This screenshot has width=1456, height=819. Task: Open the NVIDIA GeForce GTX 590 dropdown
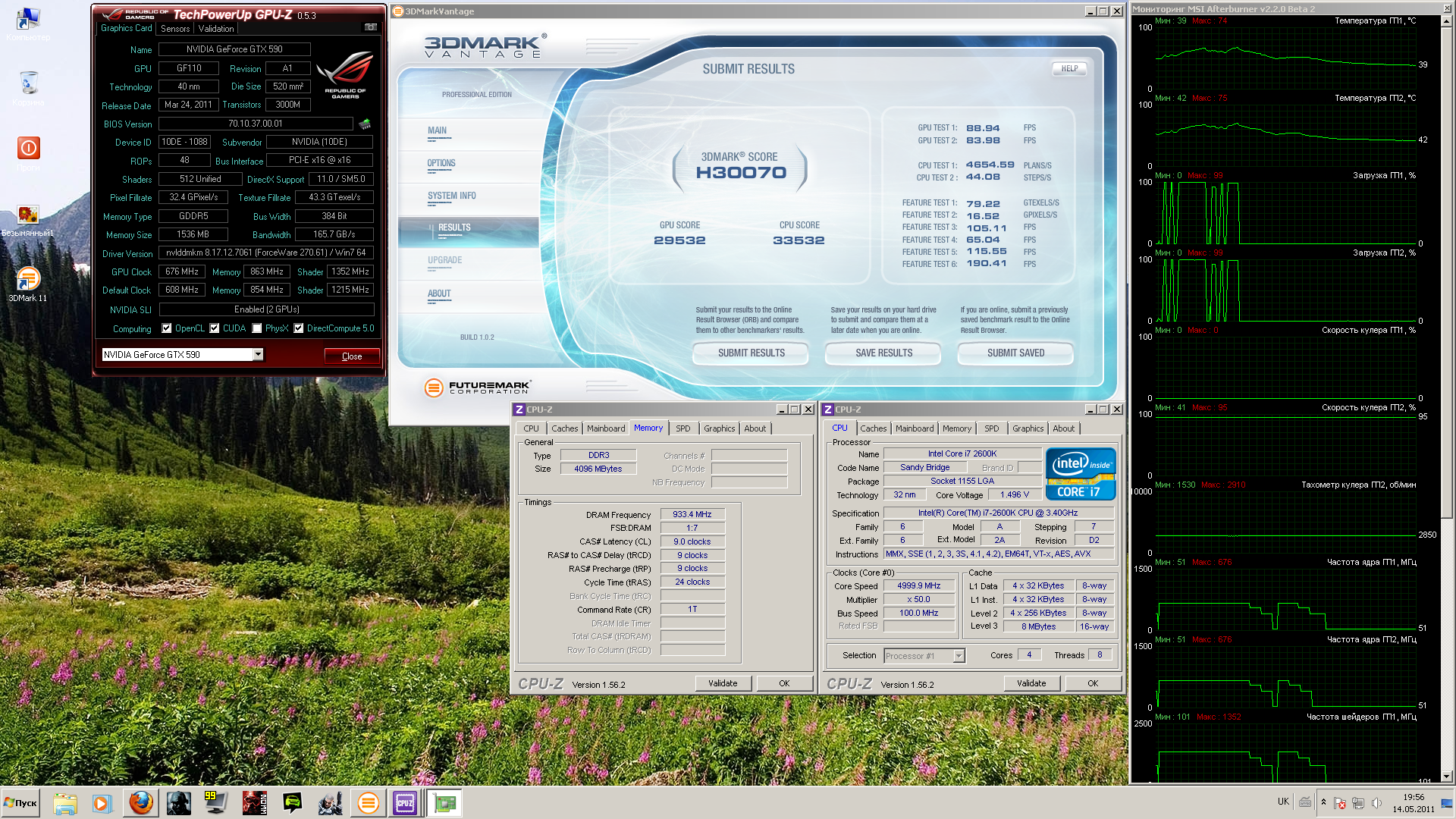coord(258,354)
